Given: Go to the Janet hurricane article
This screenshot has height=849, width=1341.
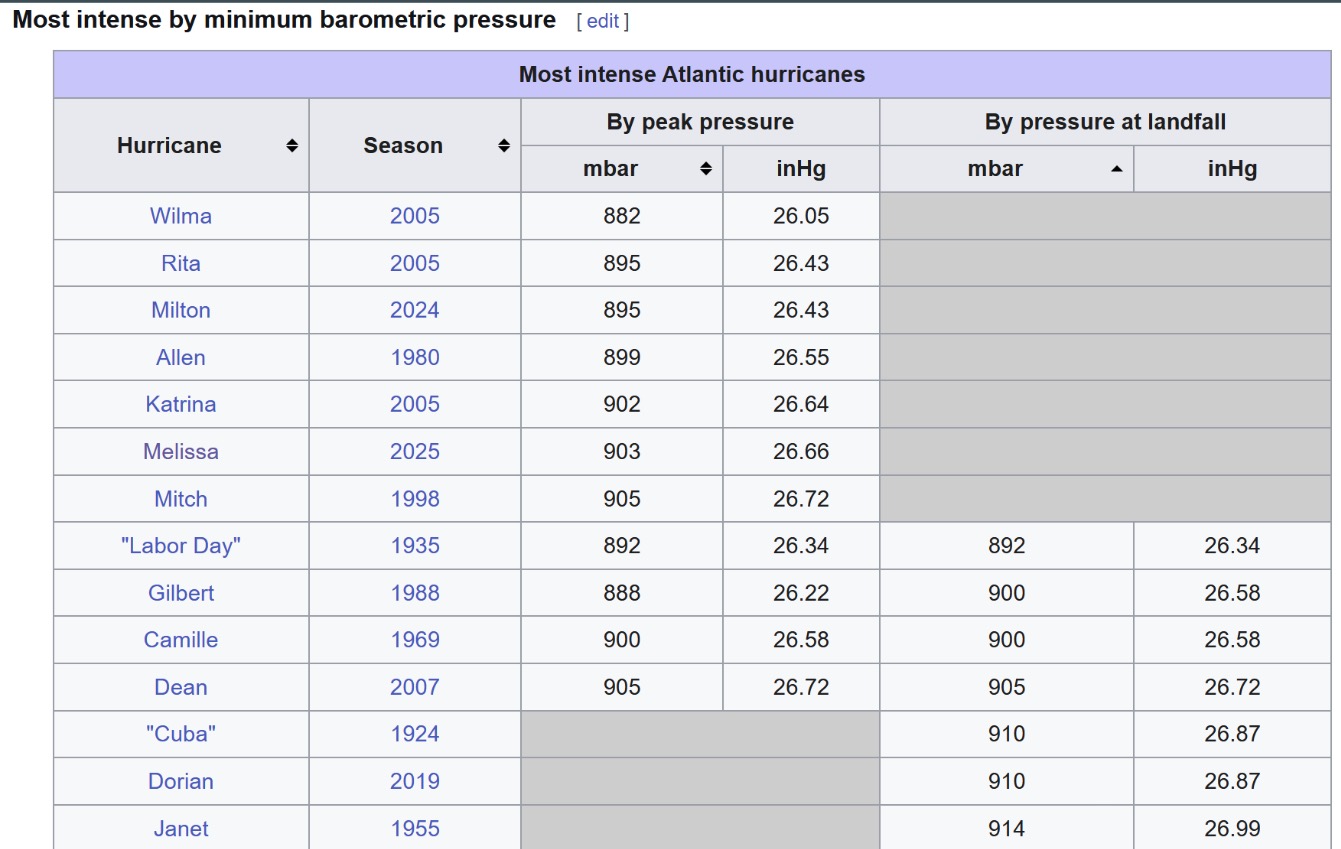Looking at the screenshot, I should click(x=181, y=828).
